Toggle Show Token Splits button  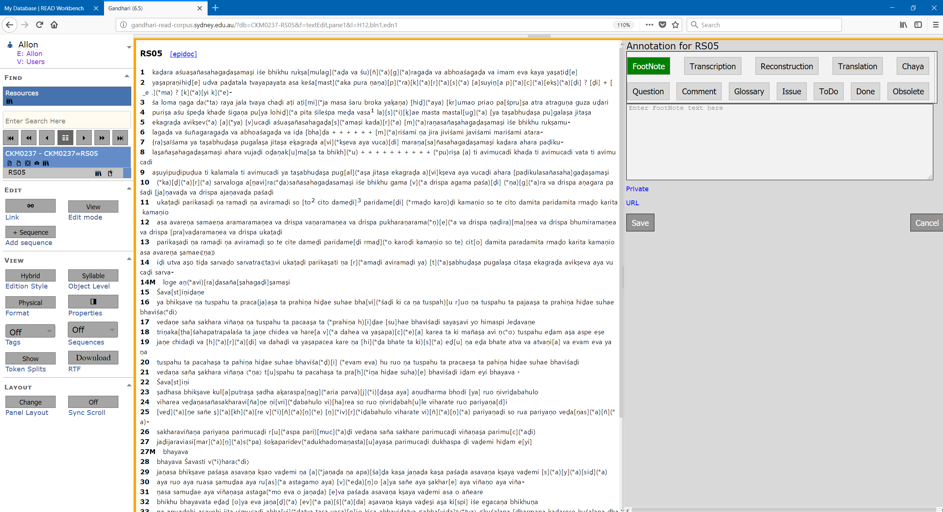coord(31,358)
